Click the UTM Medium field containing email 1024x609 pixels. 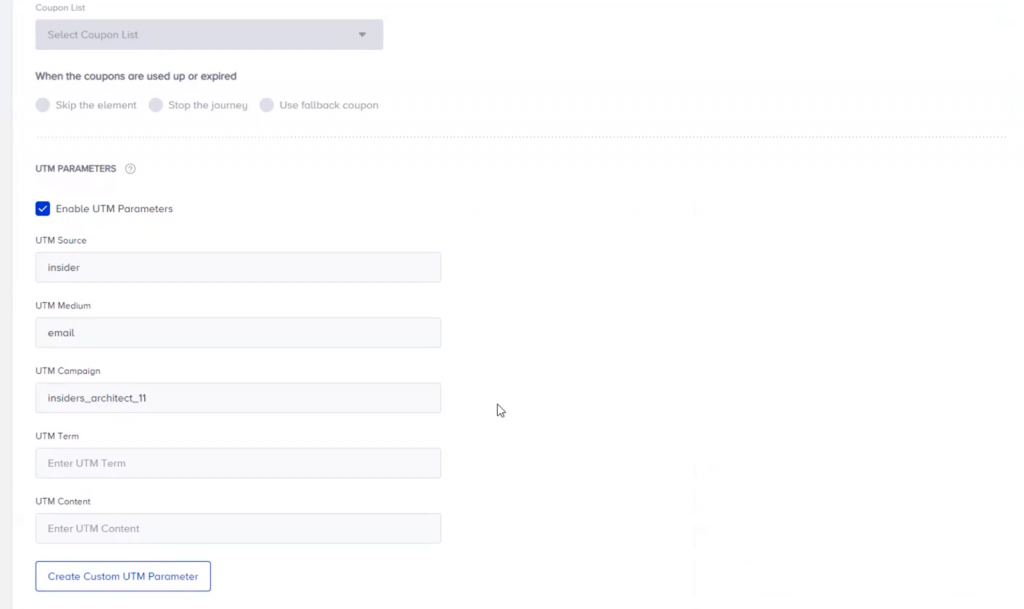[238, 332]
